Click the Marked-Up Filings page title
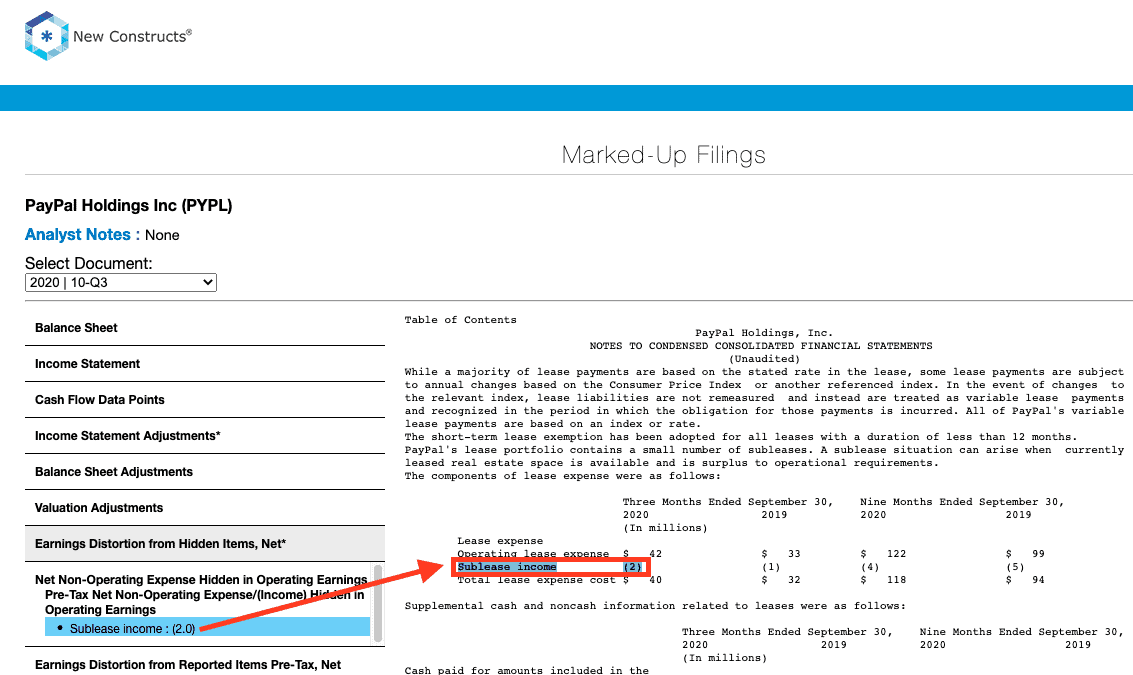 pos(663,155)
